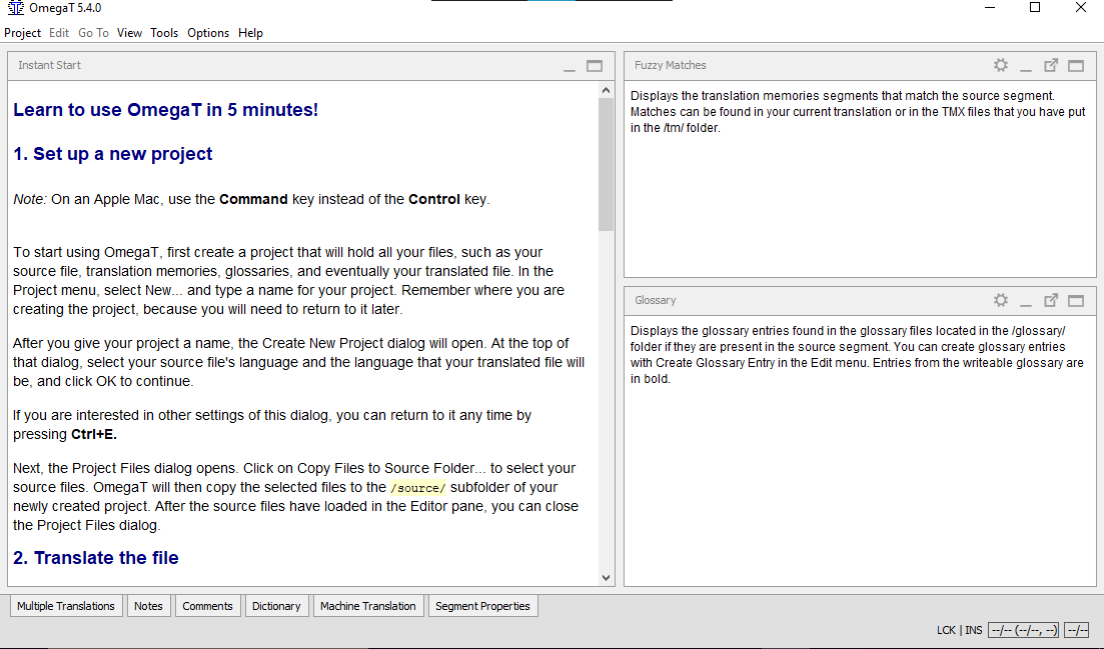Click the OmegaT application icon in title bar

pyautogui.click(x=15, y=8)
